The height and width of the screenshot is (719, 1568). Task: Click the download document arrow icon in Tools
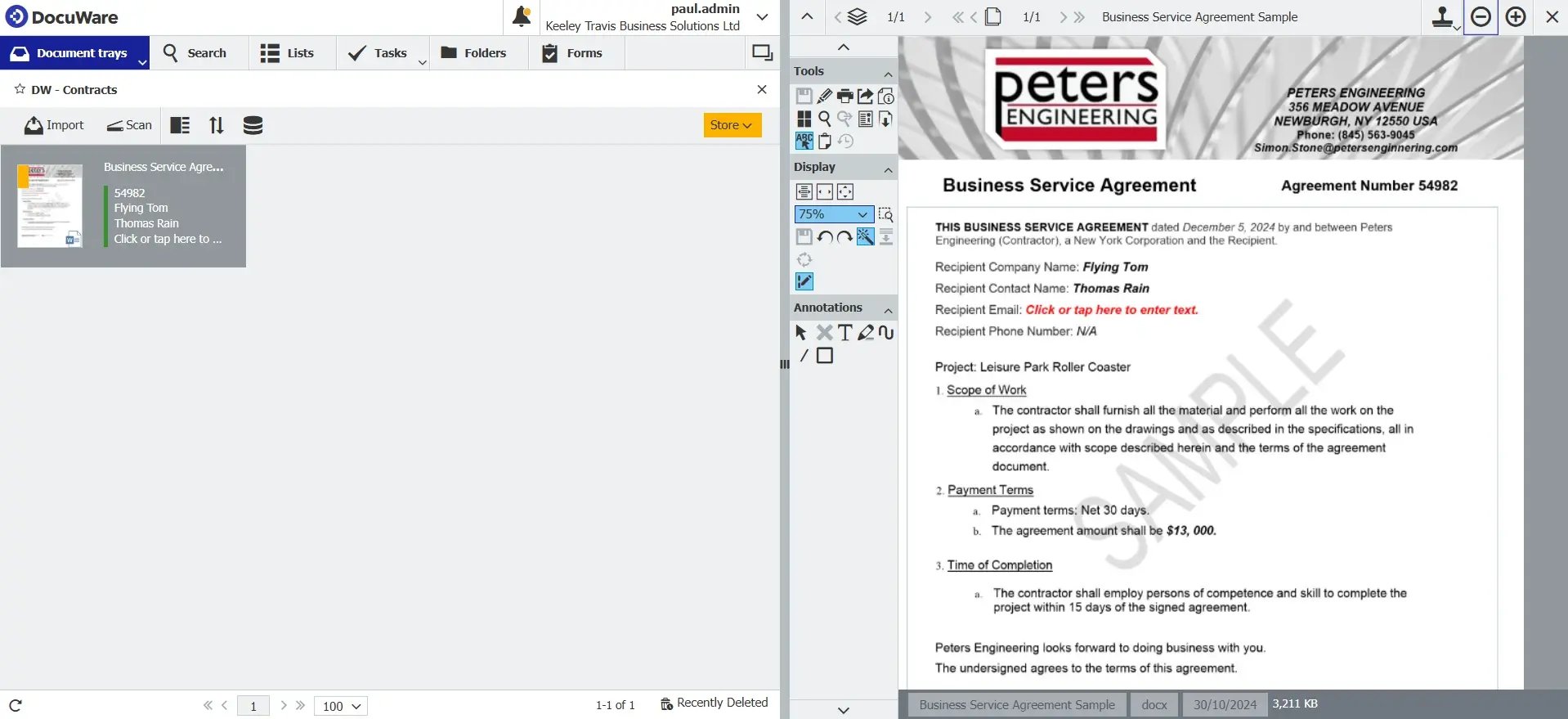tap(885, 119)
